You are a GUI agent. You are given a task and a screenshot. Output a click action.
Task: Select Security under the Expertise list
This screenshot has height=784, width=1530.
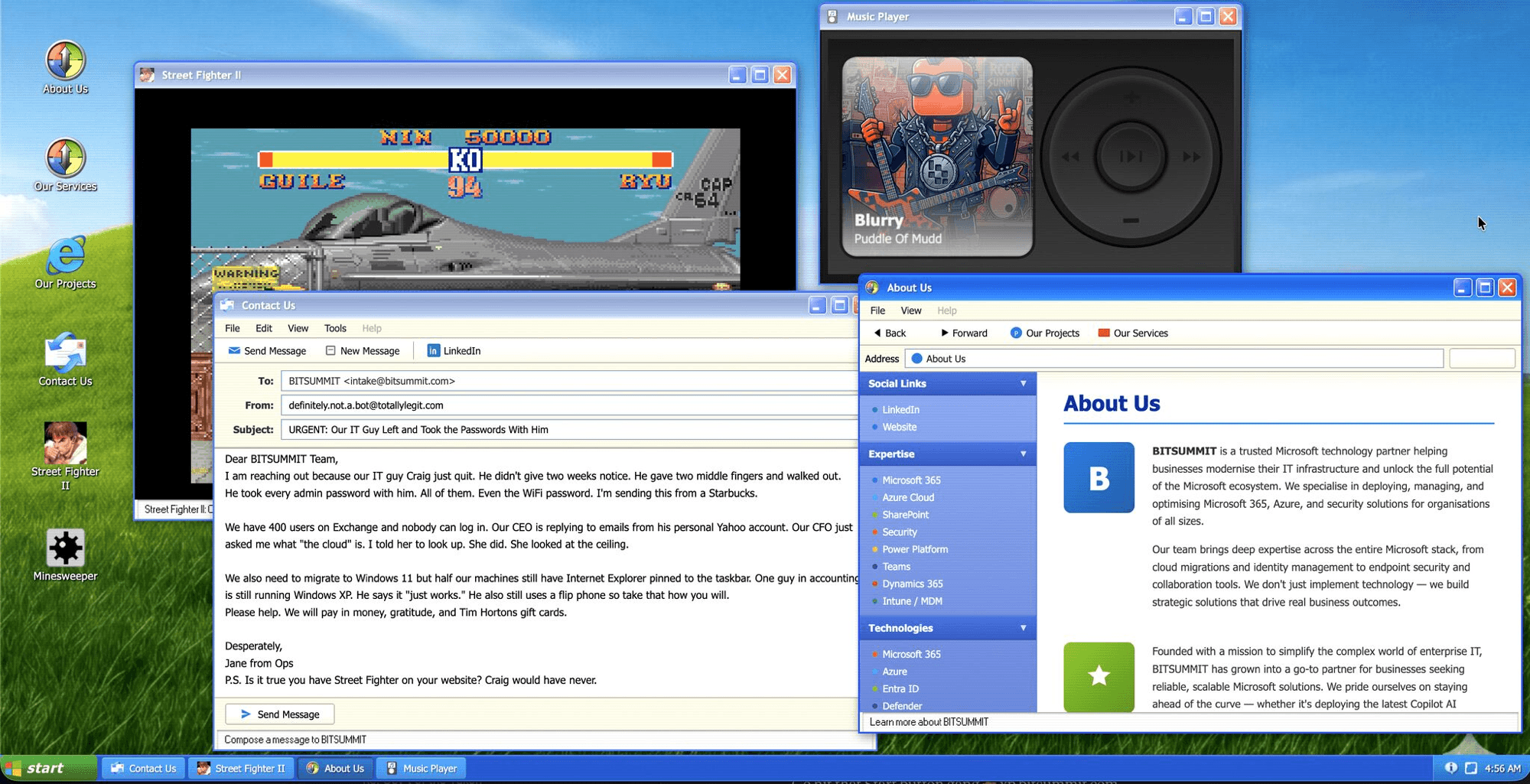pyautogui.click(x=900, y=532)
